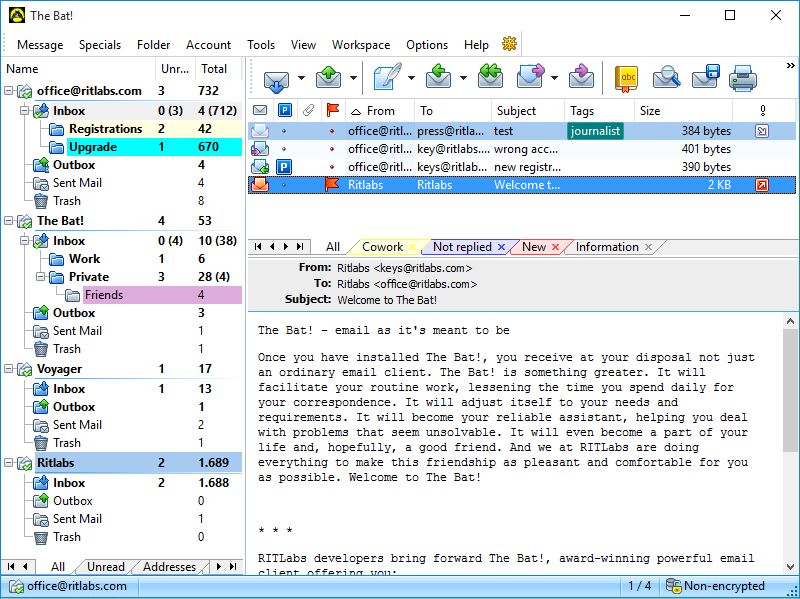
Task: Open the Get New Mail dropdown arrow
Action: pos(299,78)
